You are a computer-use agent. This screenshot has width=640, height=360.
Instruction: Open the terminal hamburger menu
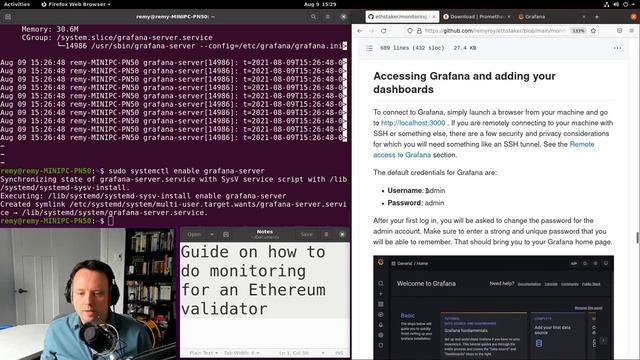tap(327, 17)
